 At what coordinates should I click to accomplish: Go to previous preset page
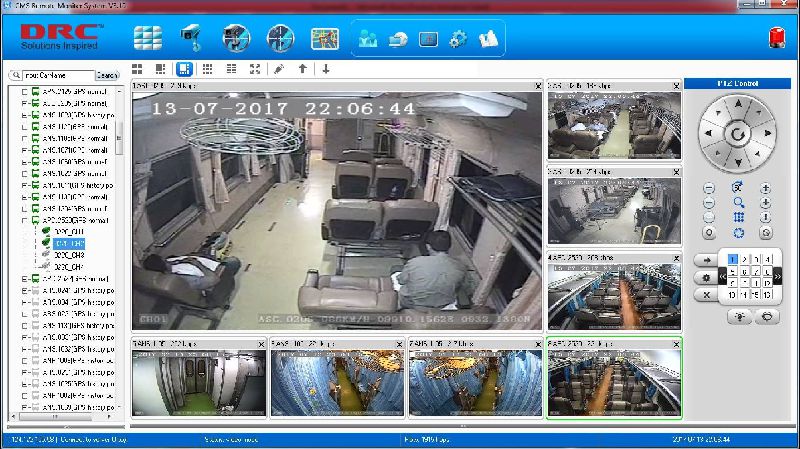coord(722,277)
